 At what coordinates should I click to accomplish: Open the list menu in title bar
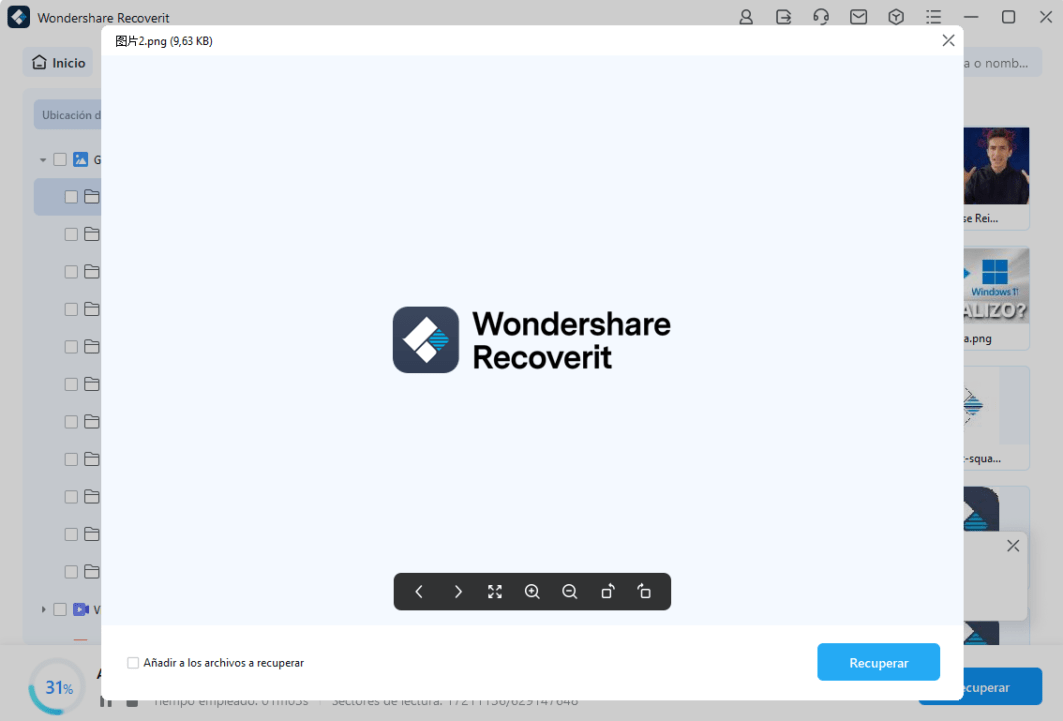click(933, 17)
